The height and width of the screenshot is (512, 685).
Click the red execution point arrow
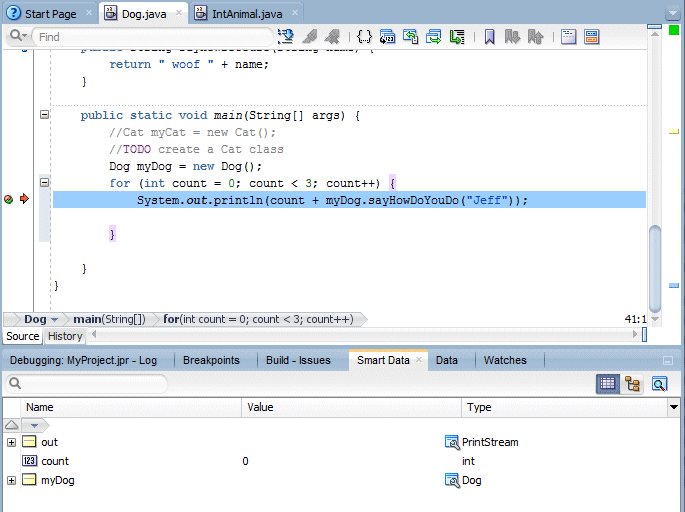tap(24, 199)
